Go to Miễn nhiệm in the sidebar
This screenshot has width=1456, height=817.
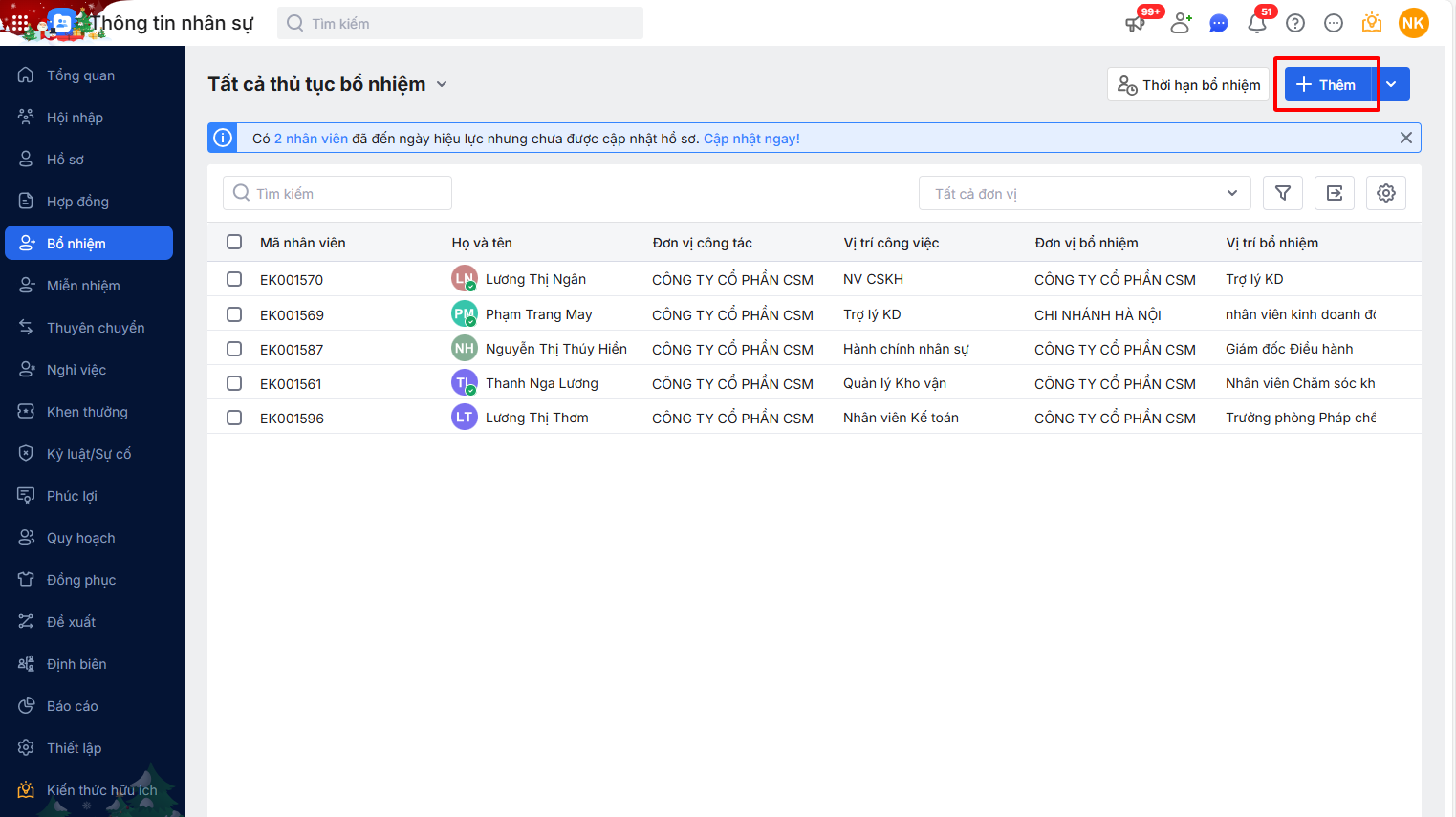coord(83,286)
